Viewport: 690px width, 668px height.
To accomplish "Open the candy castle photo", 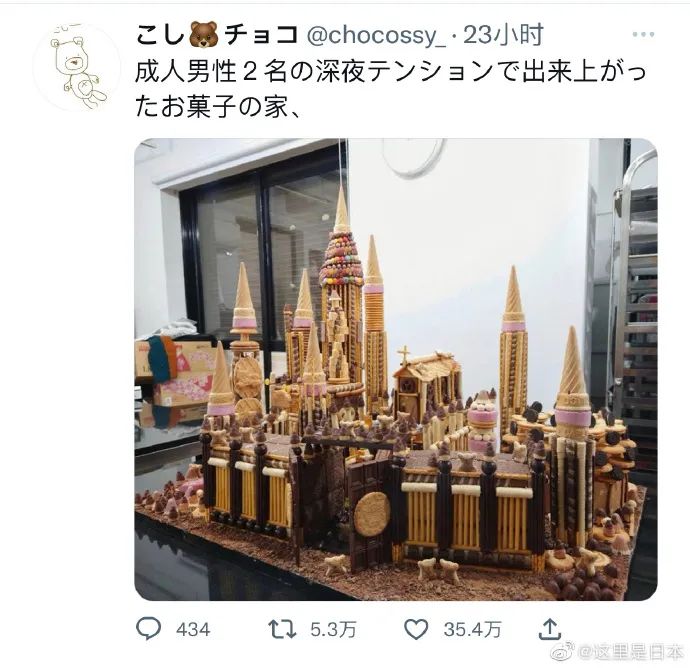I will (x=396, y=369).
